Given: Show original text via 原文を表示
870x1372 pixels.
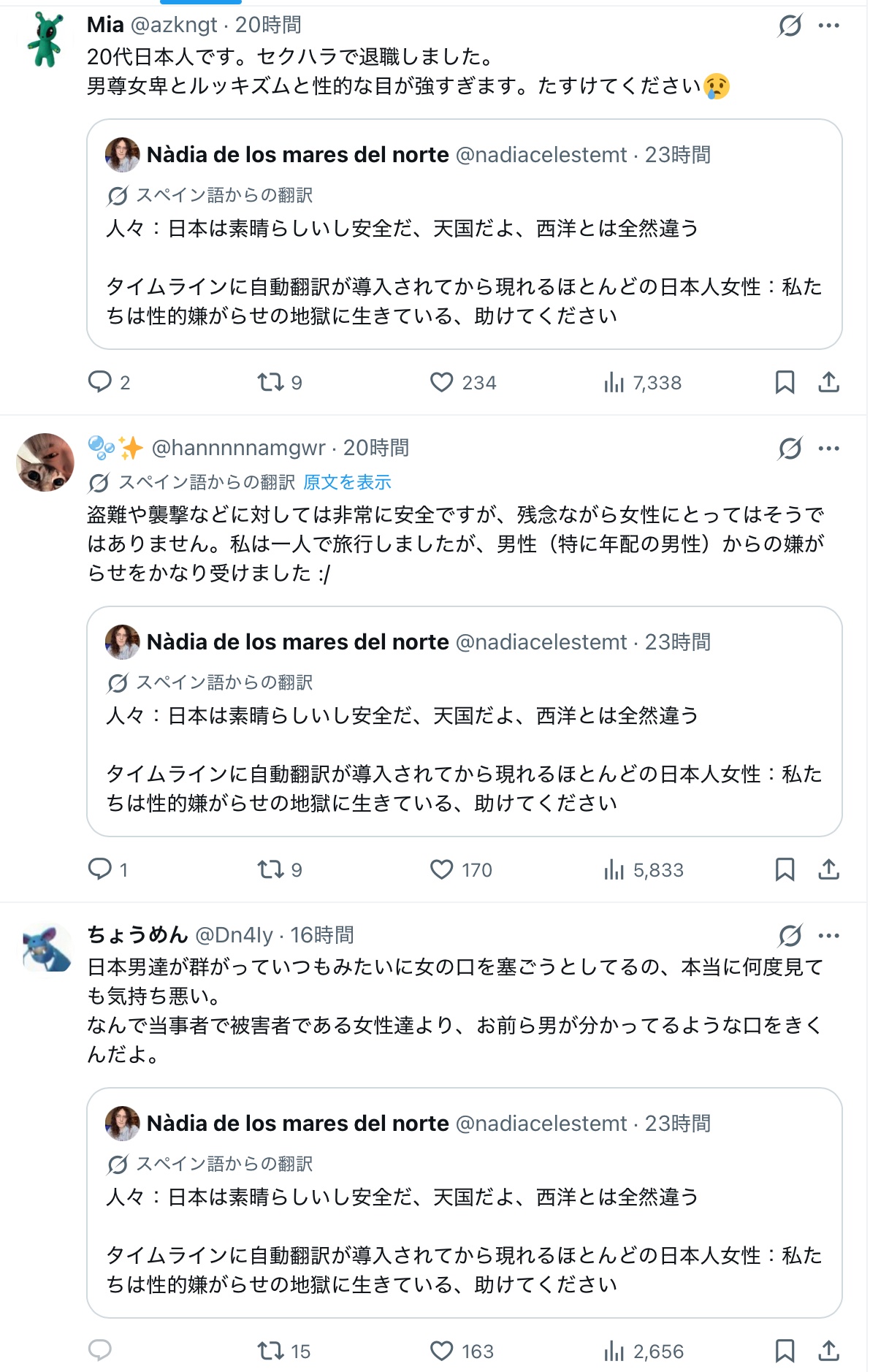Looking at the screenshot, I should click(347, 482).
